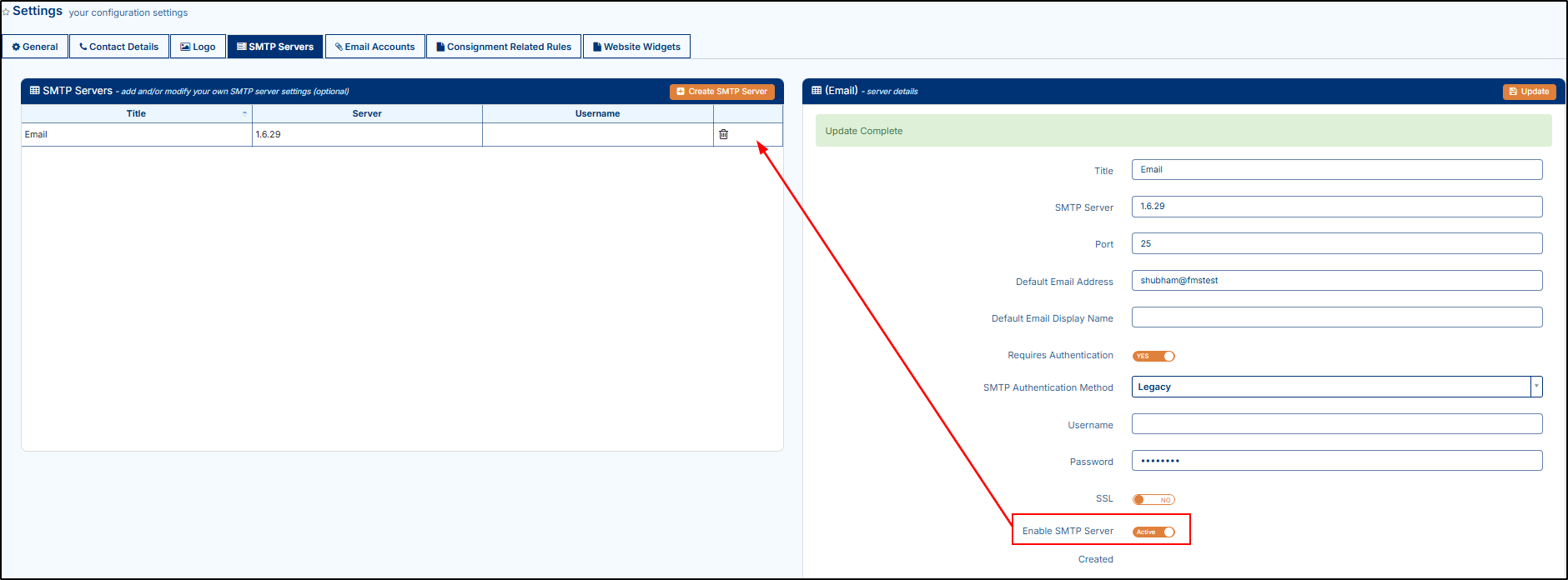Open the General settings tab
The image size is (1568, 580).
coord(35,47)
